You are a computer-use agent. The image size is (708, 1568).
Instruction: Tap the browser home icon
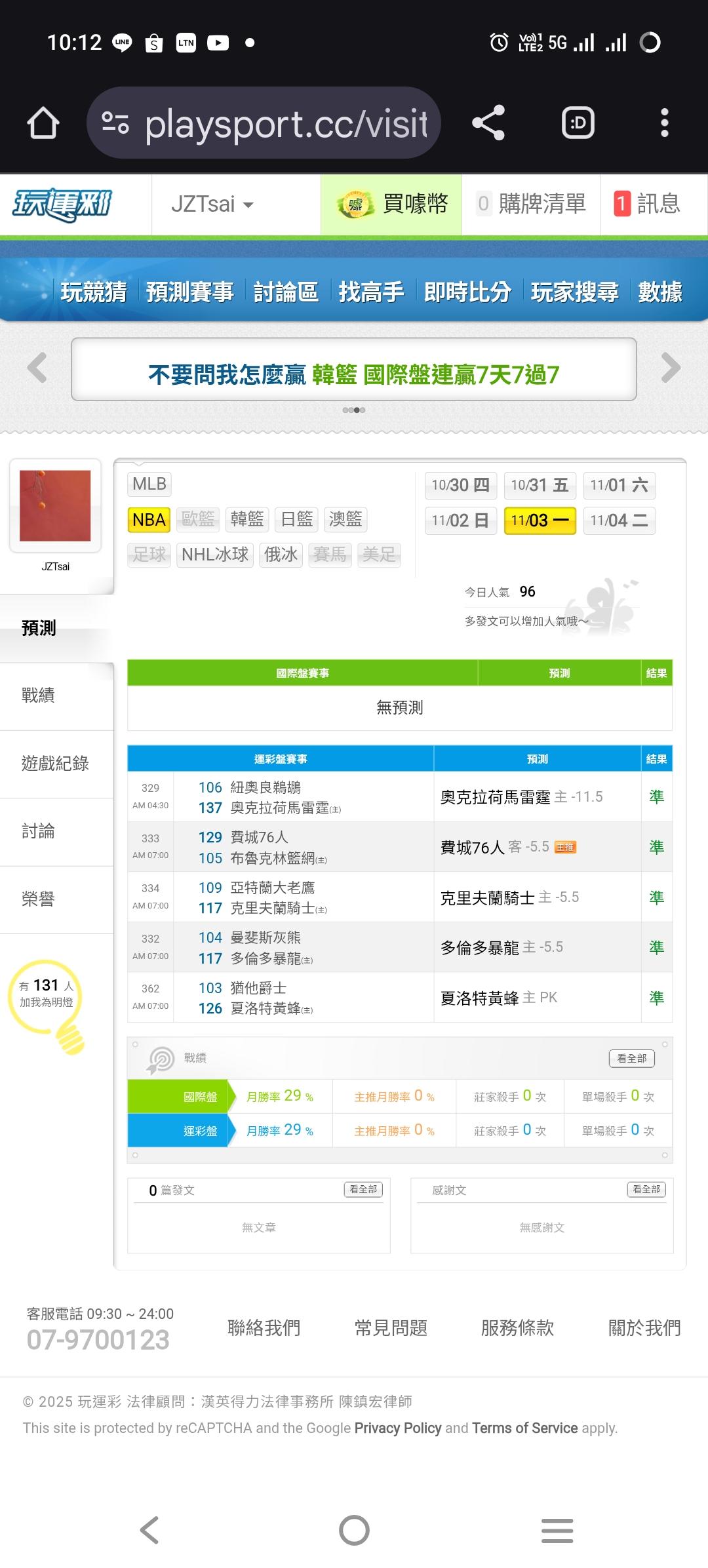tap(43, 123)
